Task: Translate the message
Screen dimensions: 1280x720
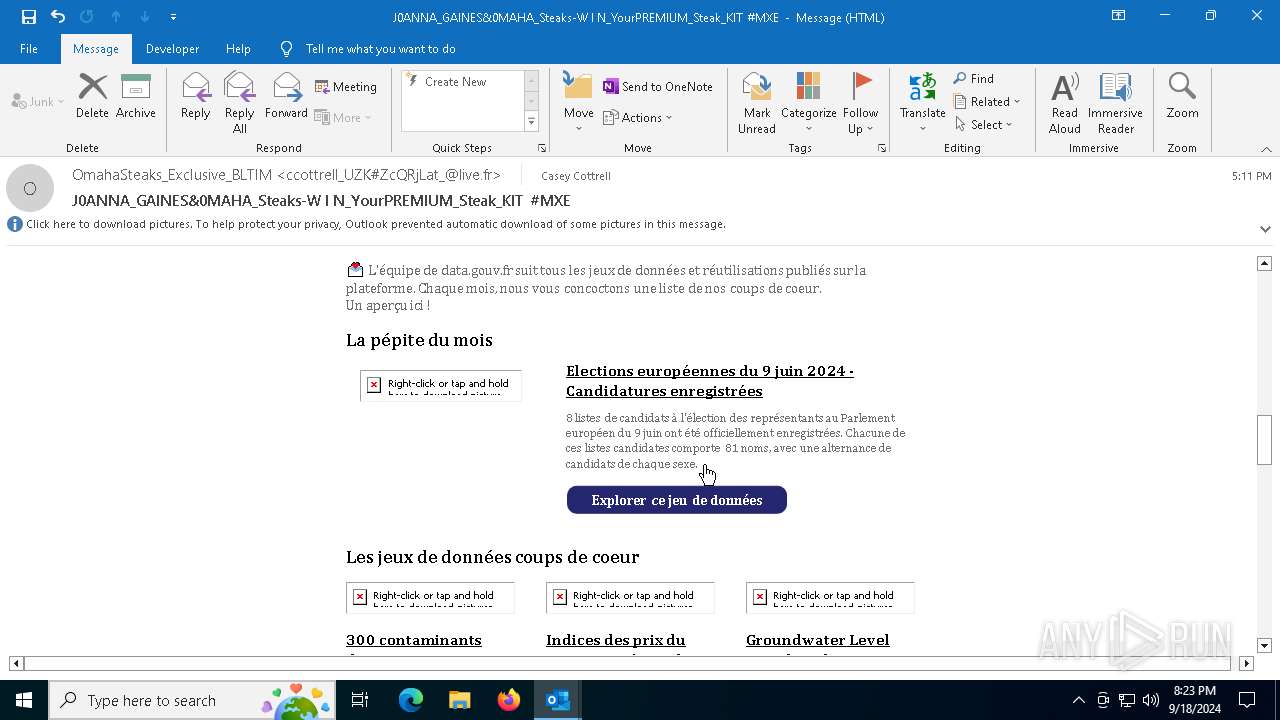Action: (x=922, y=102)
